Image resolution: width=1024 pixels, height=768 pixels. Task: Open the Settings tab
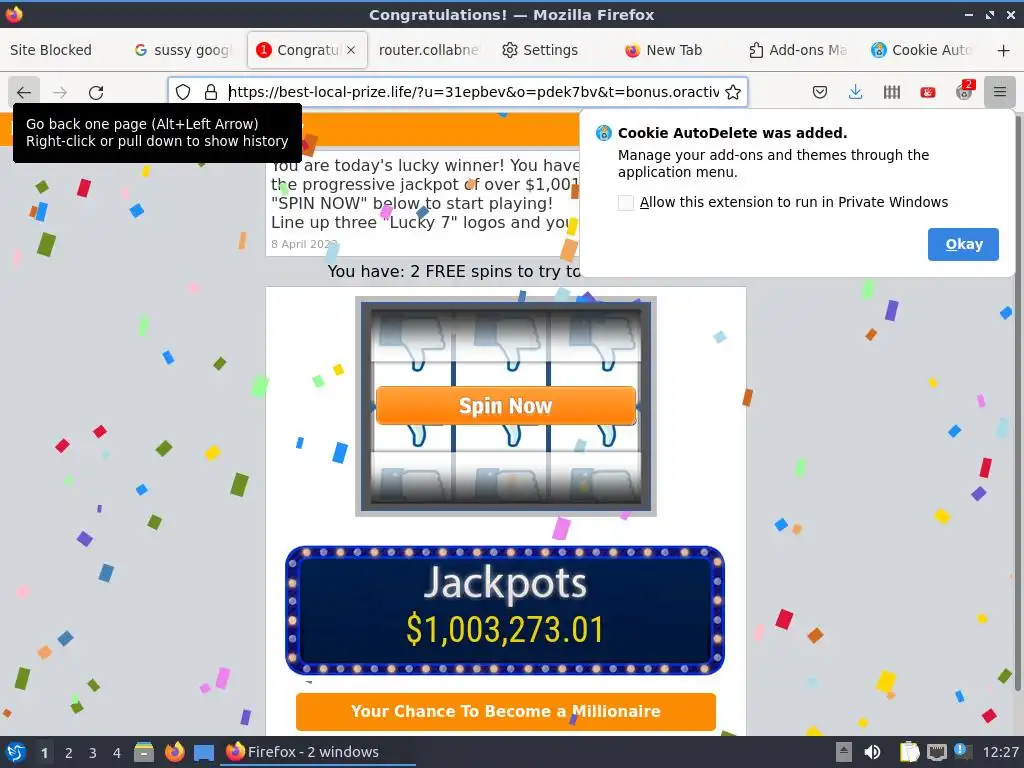(541, 50)
